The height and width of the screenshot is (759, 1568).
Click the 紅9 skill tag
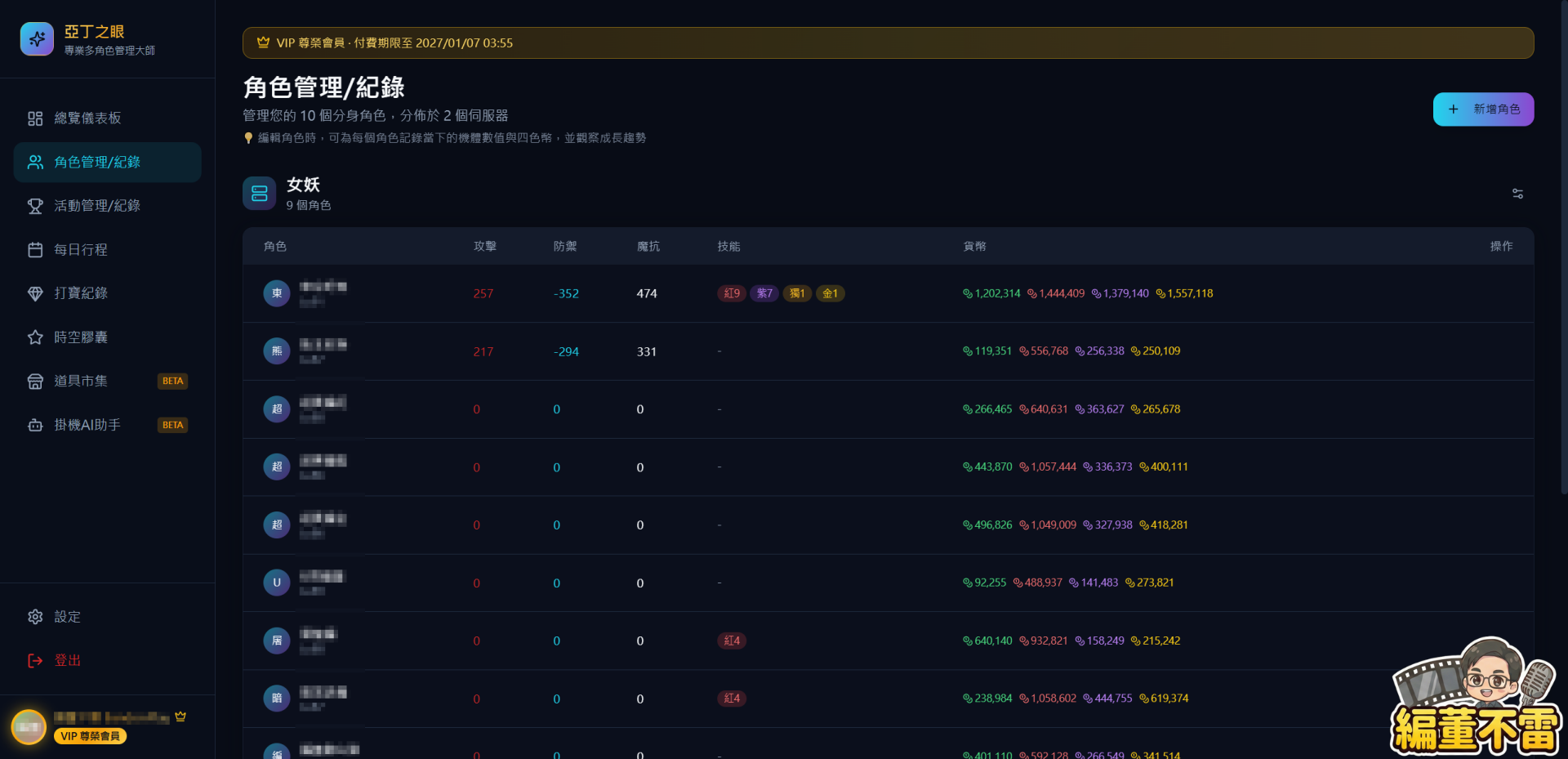732,293
